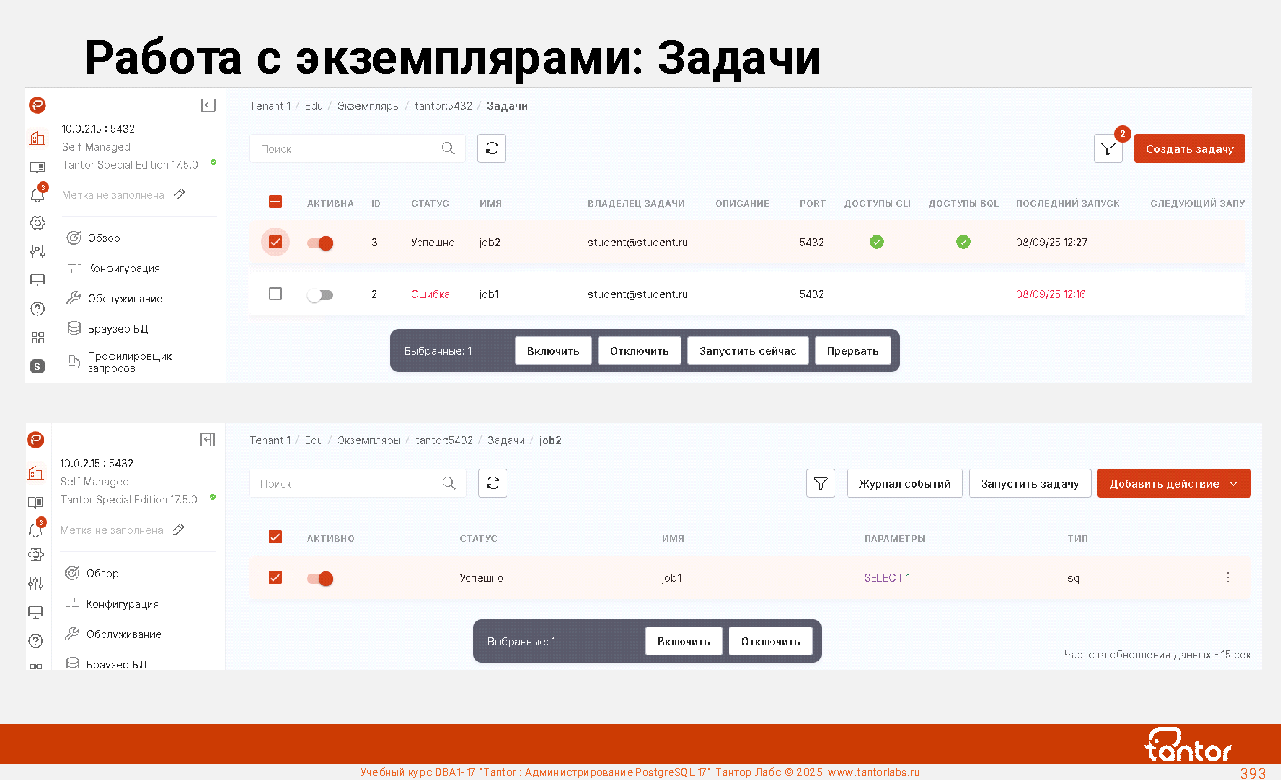This screenshot has width=1281, height=780.
Task: Click the edit pencil icon next to the top label
Action: coord(179,195)
